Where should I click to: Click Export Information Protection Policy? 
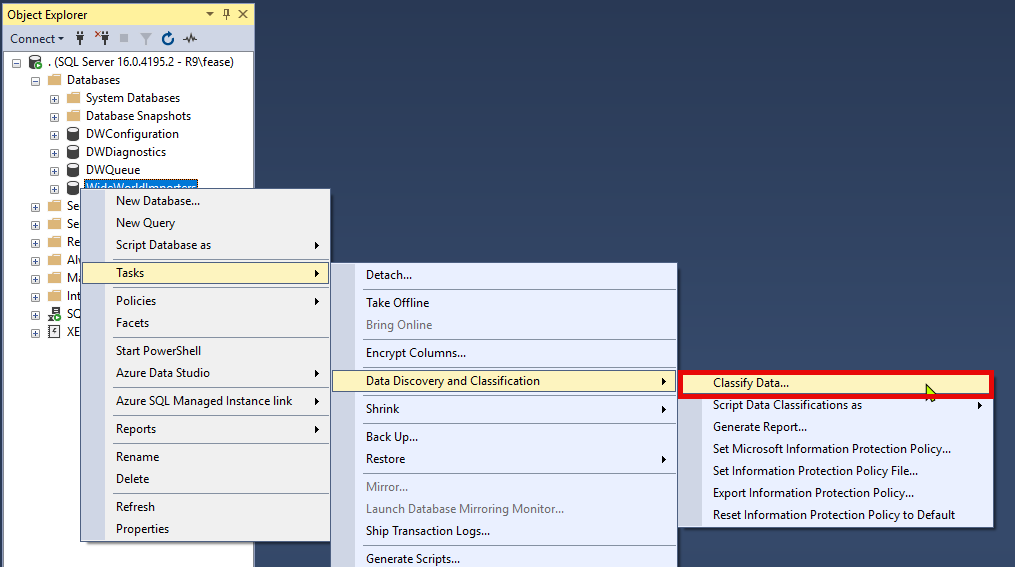coord(813,493)
